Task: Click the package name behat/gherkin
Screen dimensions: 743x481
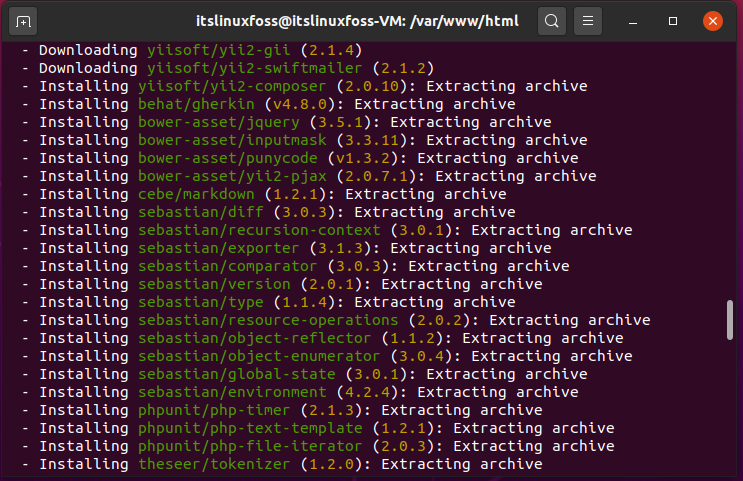Action: (x=196, y=104)
